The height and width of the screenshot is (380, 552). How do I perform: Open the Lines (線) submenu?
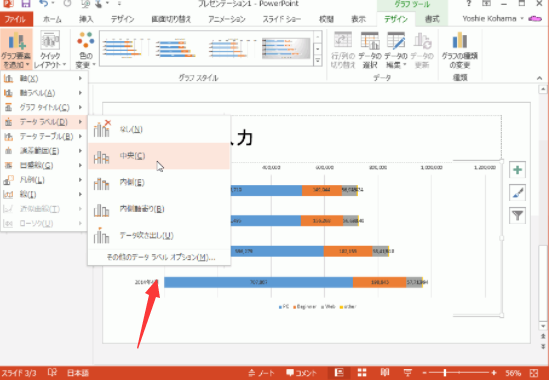click(x=44, y=194)
